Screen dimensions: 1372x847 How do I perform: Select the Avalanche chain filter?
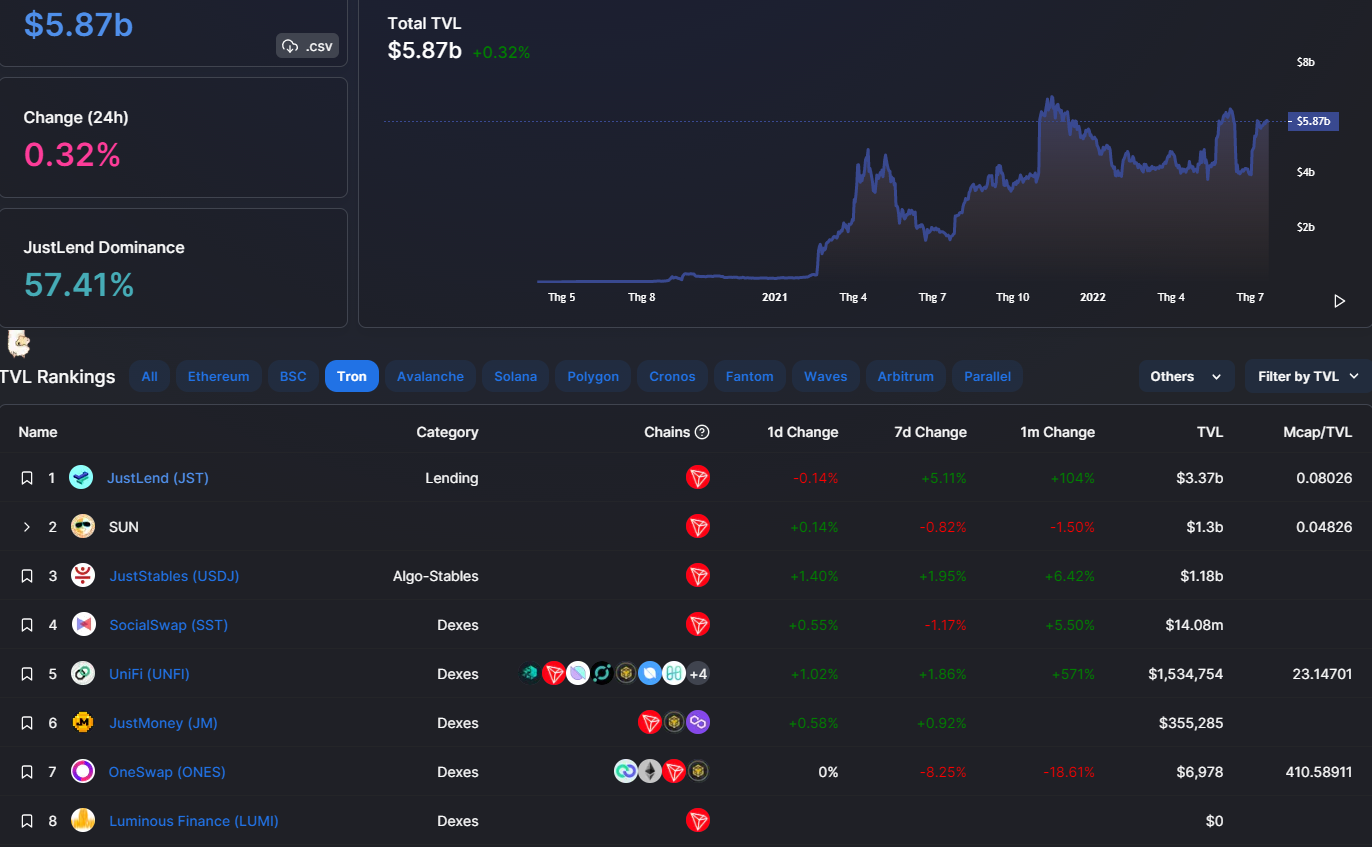(430, 376)
